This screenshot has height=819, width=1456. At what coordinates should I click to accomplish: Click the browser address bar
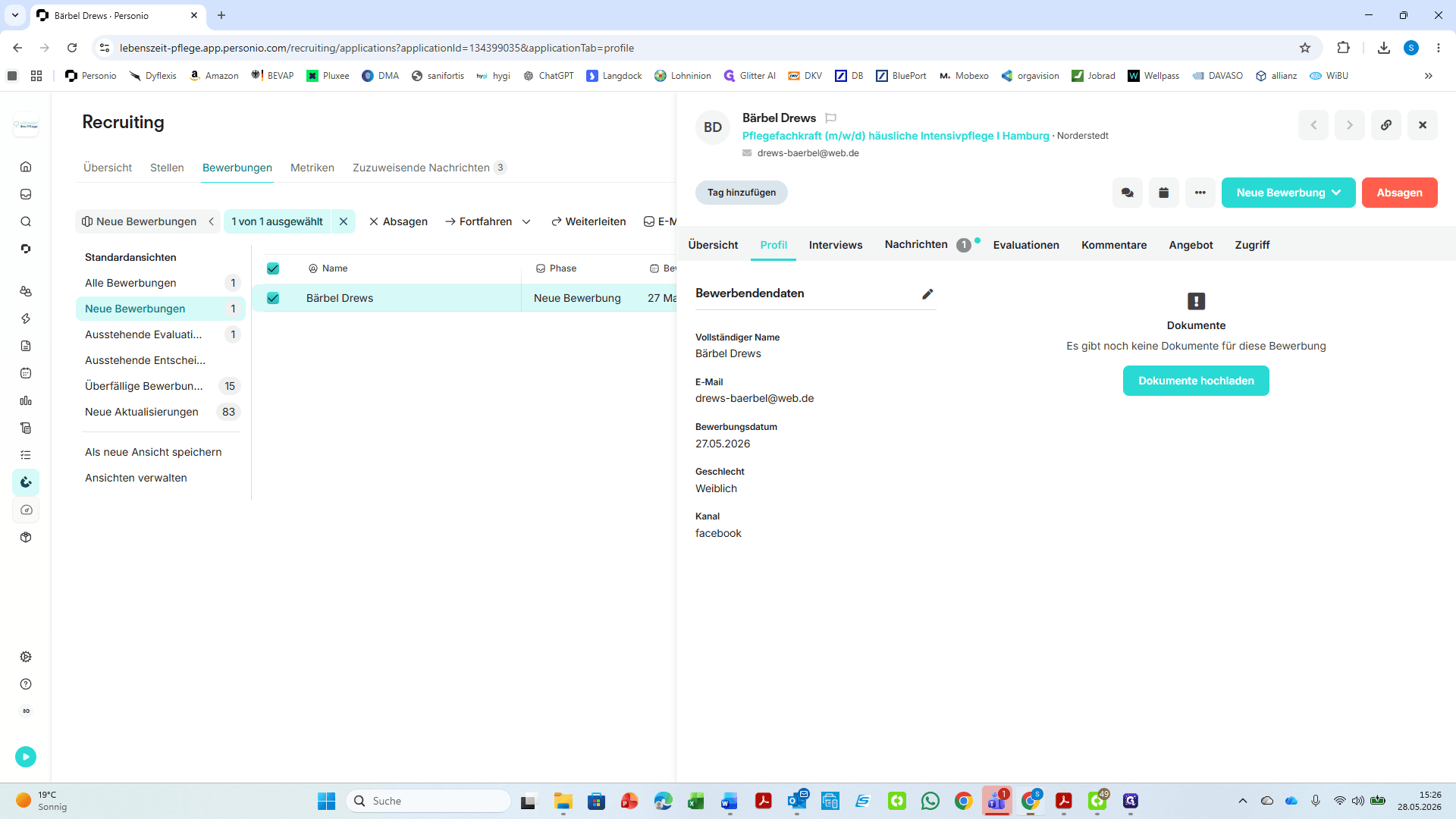[705, 48]
